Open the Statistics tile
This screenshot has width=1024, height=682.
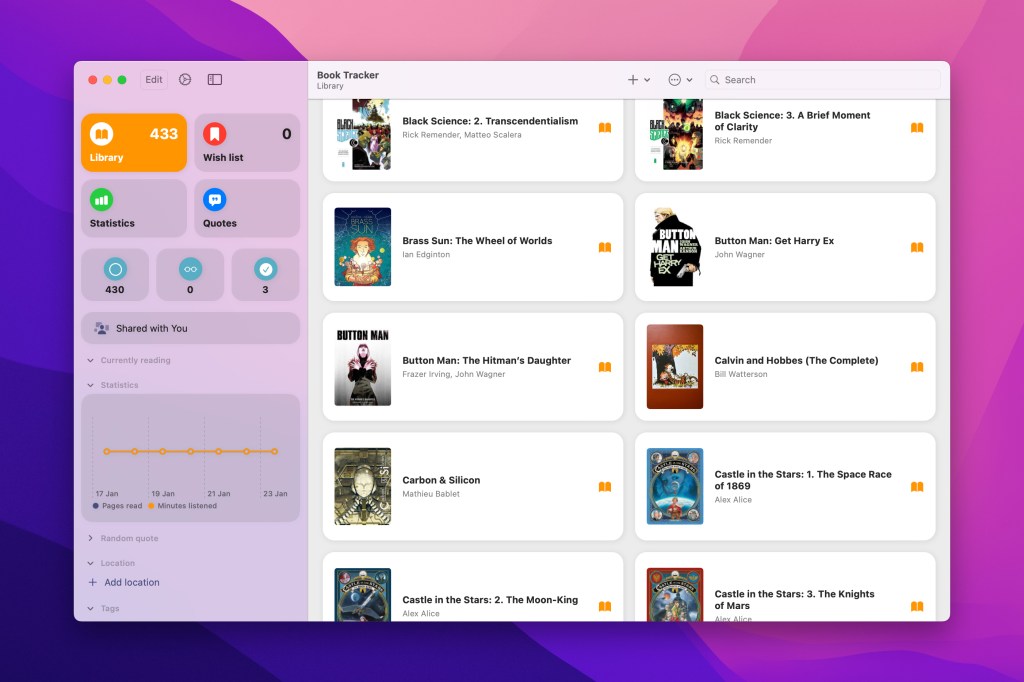coord(134,208)
